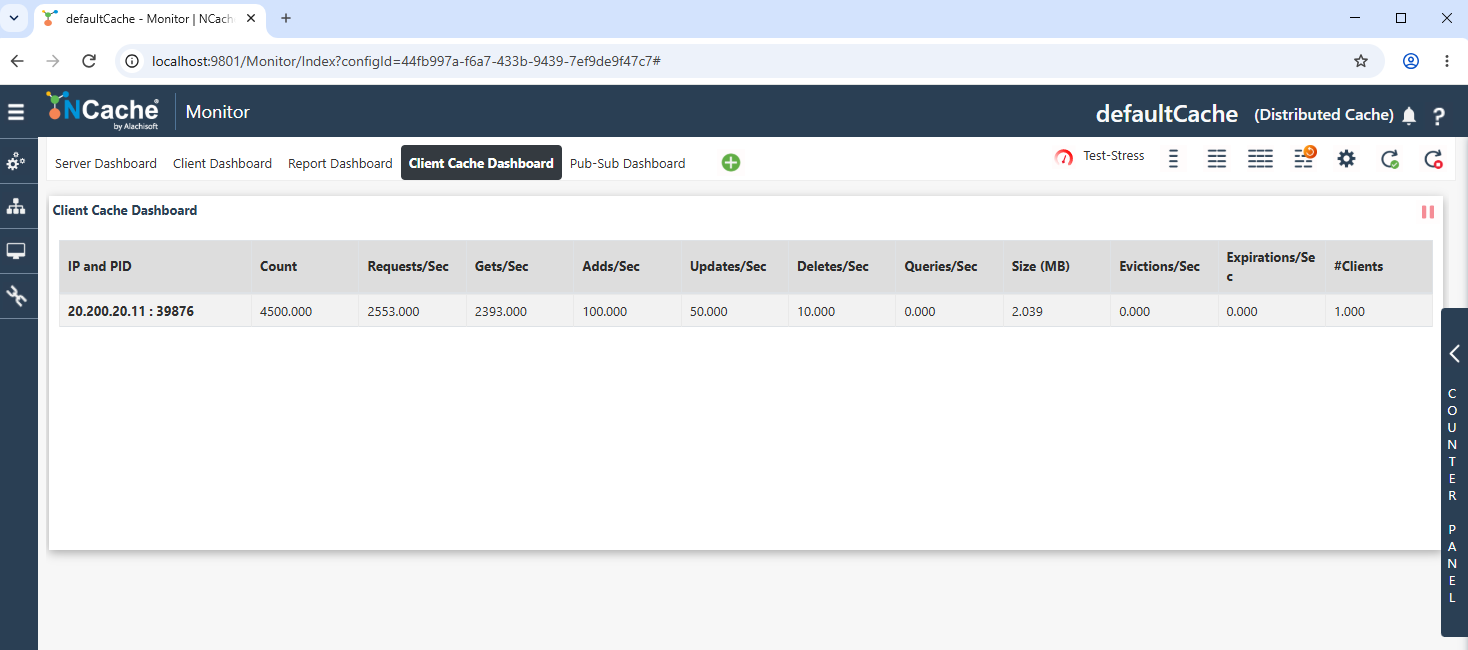Click the 2393.000 gets value
The width and height of the screenshot is (1468, 650).
[501, 312]
